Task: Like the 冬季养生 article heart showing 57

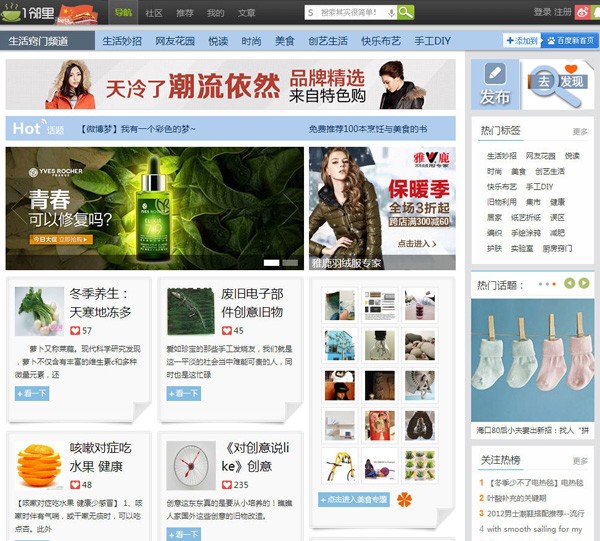Action: pos(75,330)
